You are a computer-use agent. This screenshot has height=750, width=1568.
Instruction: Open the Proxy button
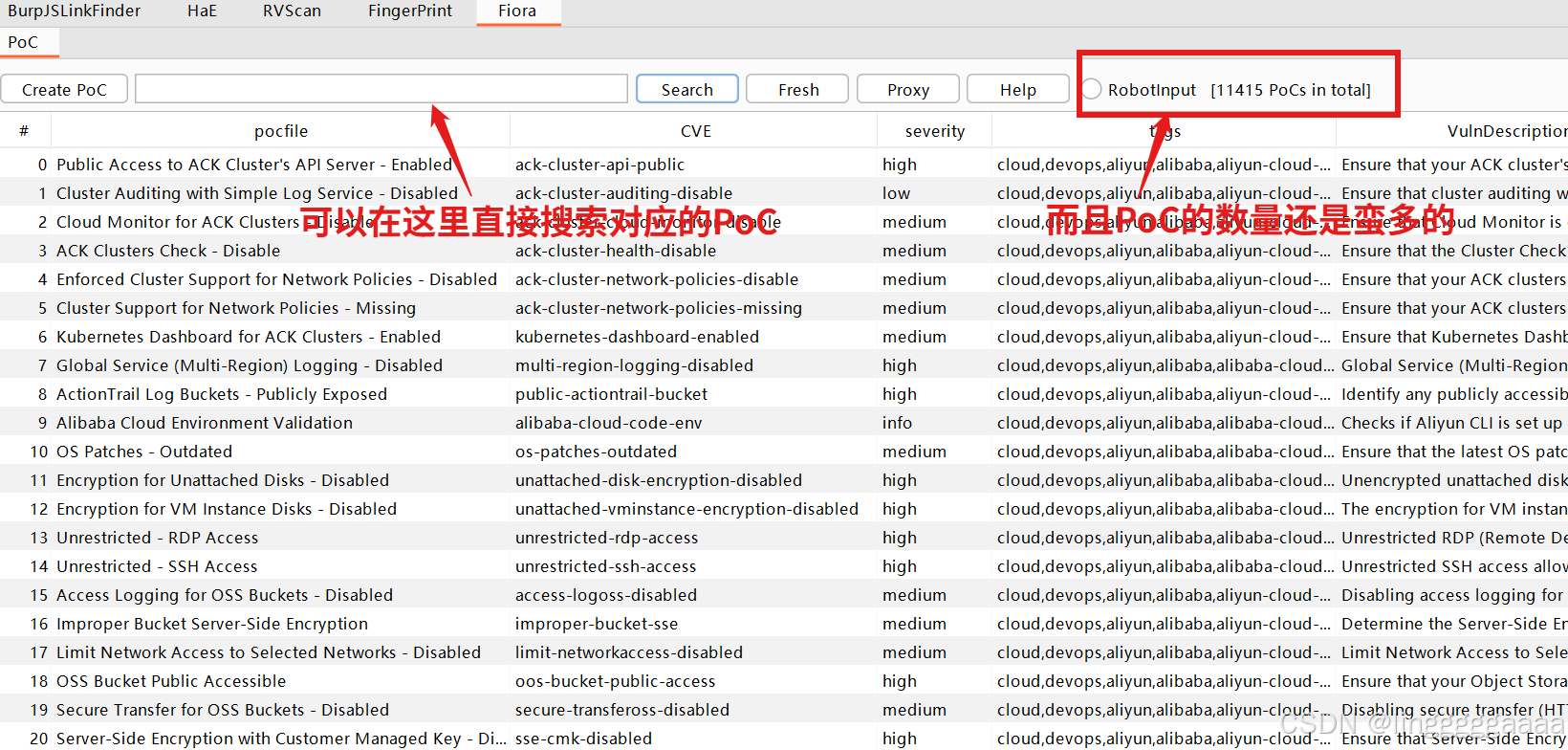point(908,89)
